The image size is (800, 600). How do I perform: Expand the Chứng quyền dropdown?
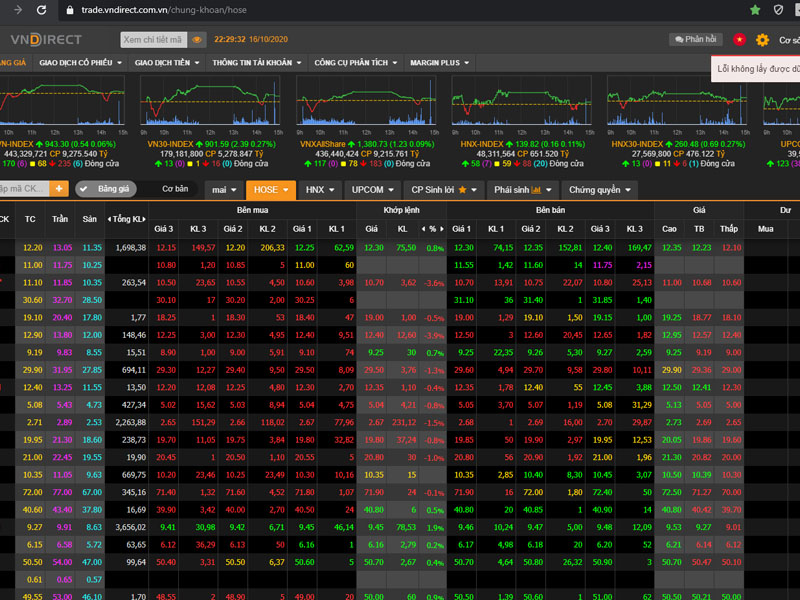(600, 190)
